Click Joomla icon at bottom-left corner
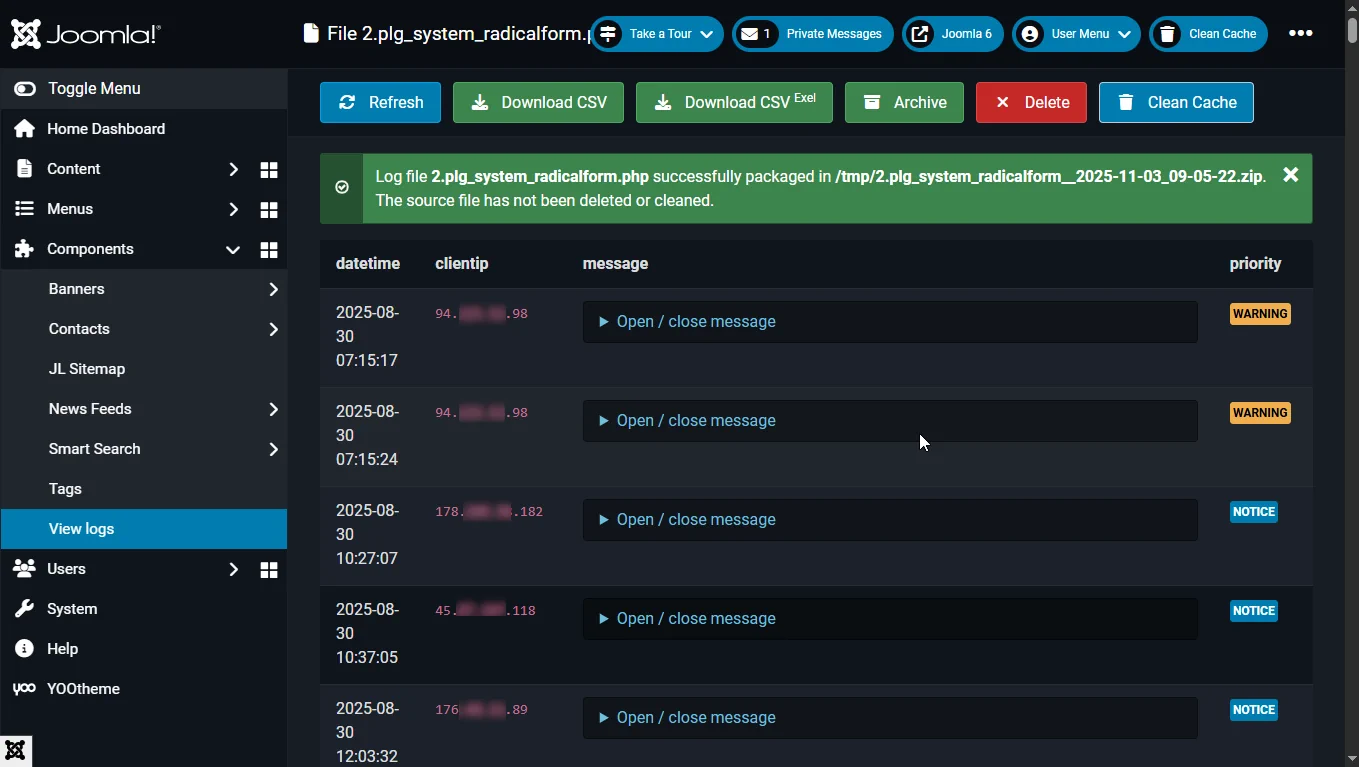This screenshot has width=1359, height=767. point(16,751)
